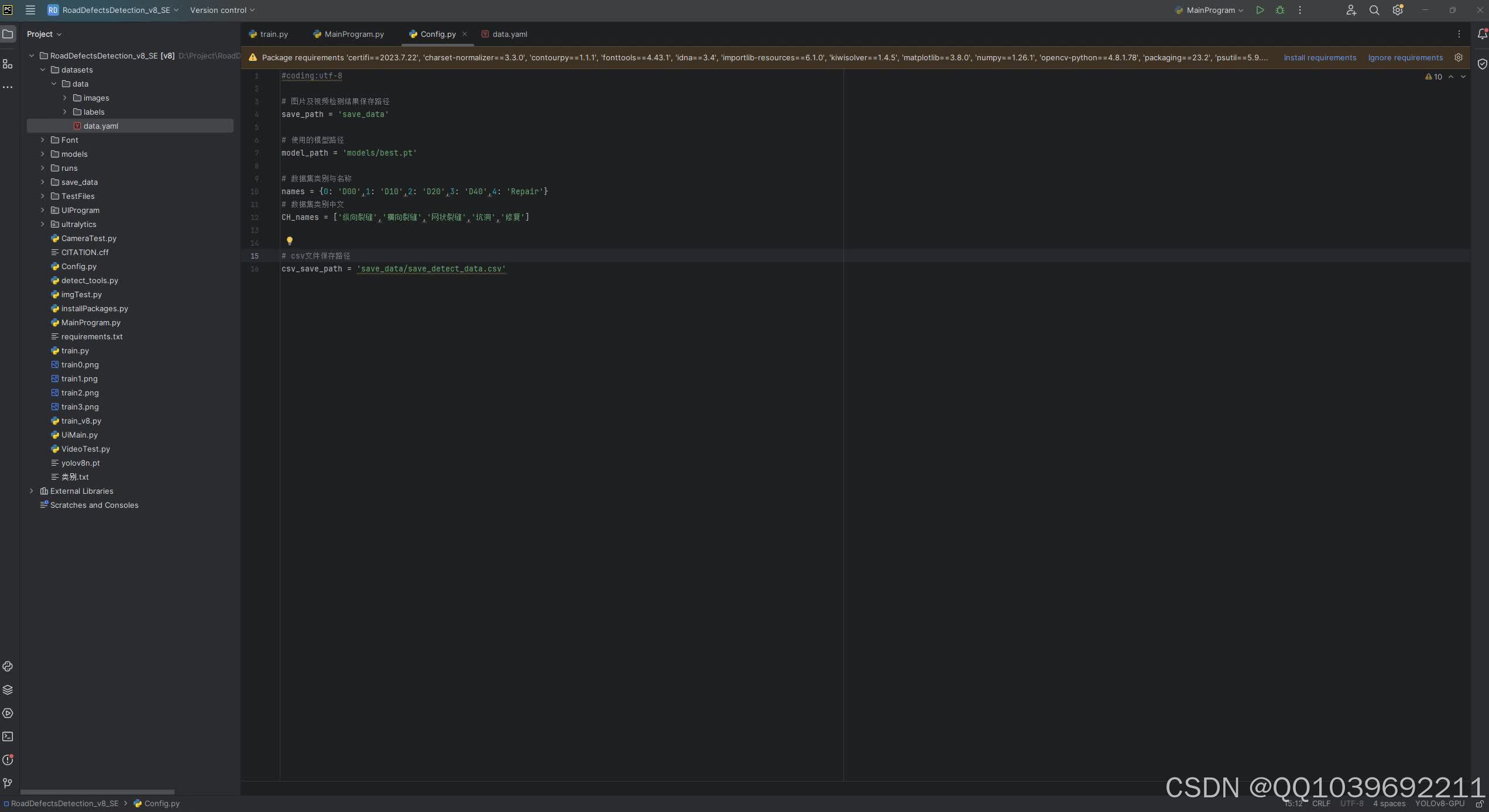Image resolution: width=1489 pixels, height=812 pixels.
Task: Click the Install requirements link
Action: [x=1320, y=57]
